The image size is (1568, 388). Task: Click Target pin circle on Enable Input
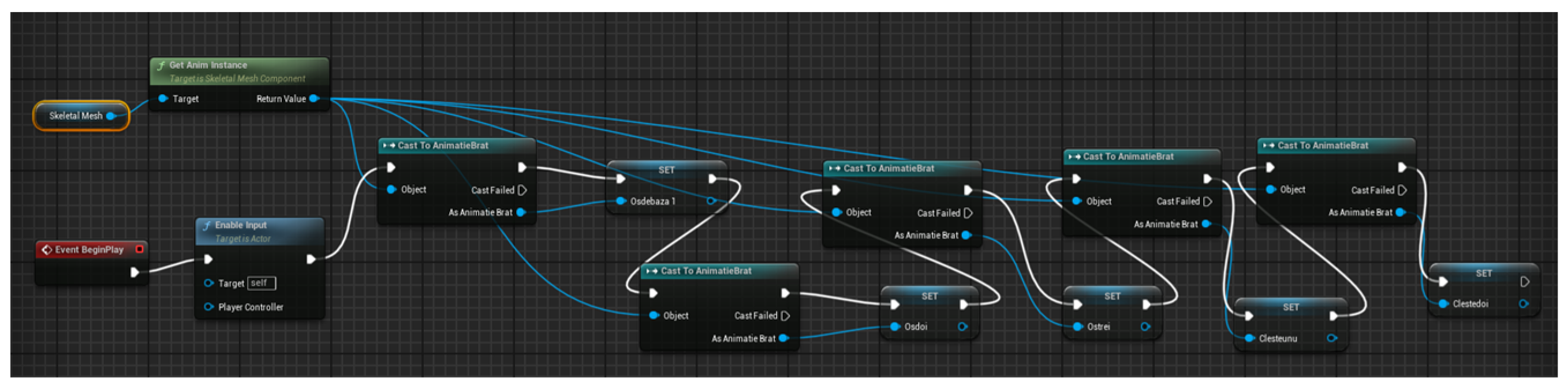[209, 283]
